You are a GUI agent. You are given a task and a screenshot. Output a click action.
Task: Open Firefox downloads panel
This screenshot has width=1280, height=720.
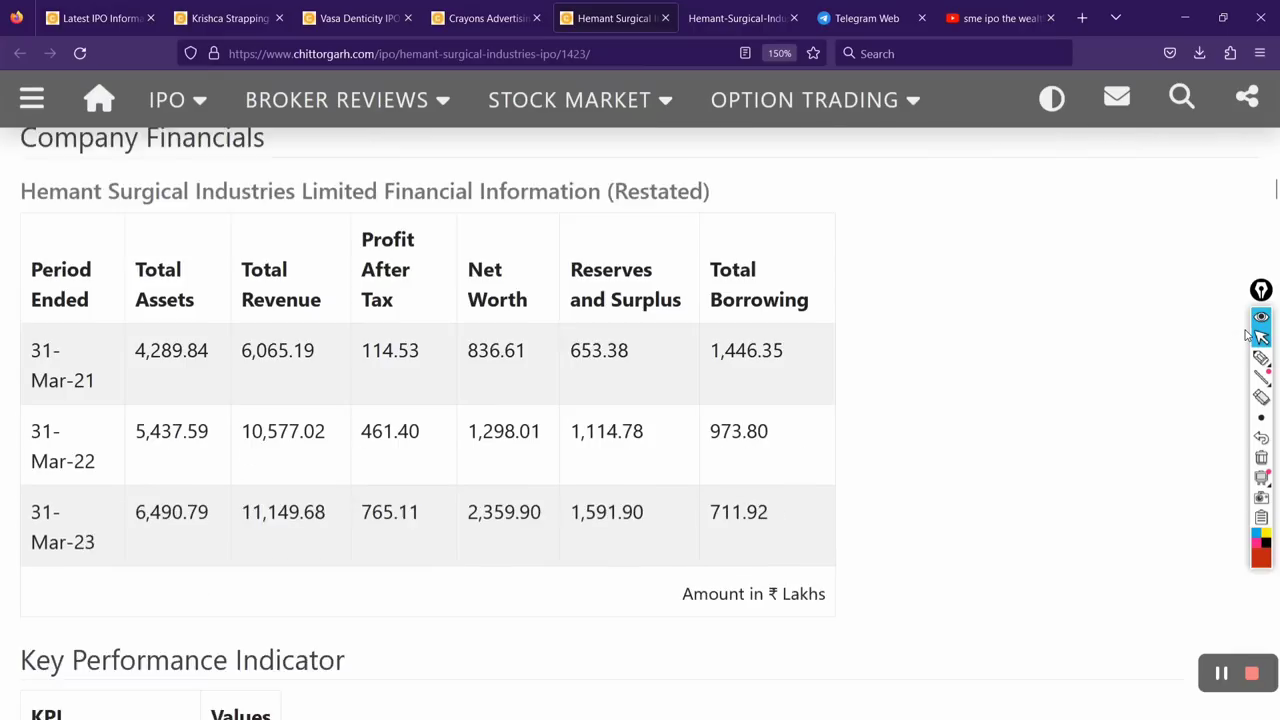tap(1200, 53)
